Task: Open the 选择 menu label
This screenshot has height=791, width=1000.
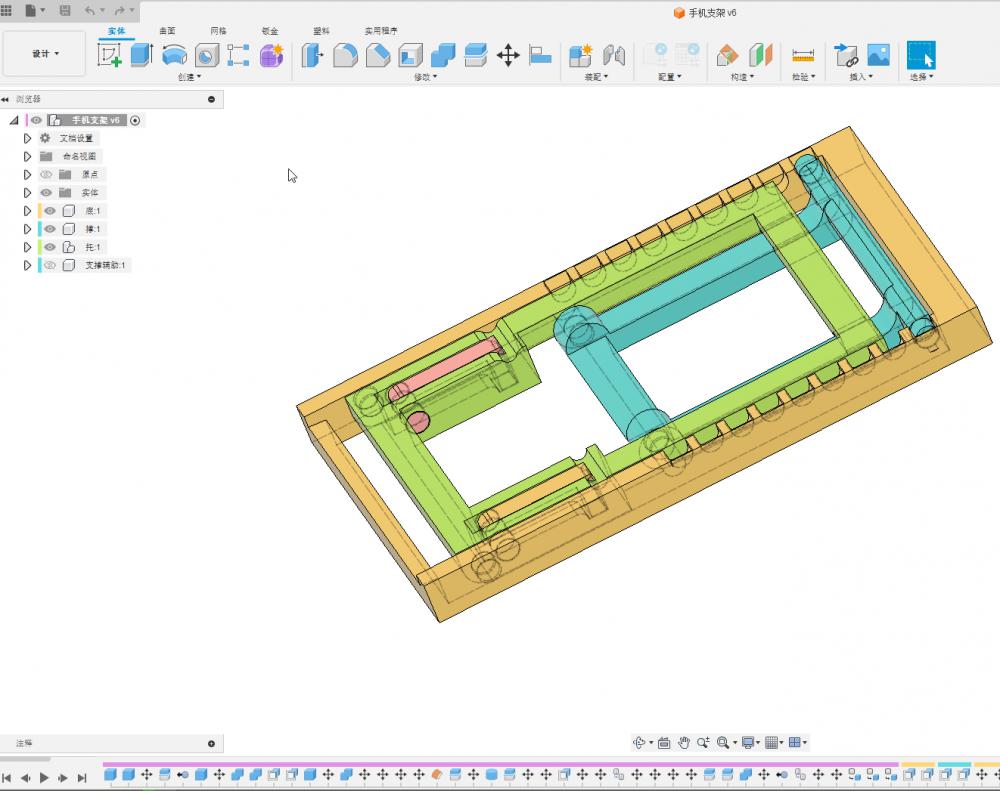Action: tap(922, 77)
